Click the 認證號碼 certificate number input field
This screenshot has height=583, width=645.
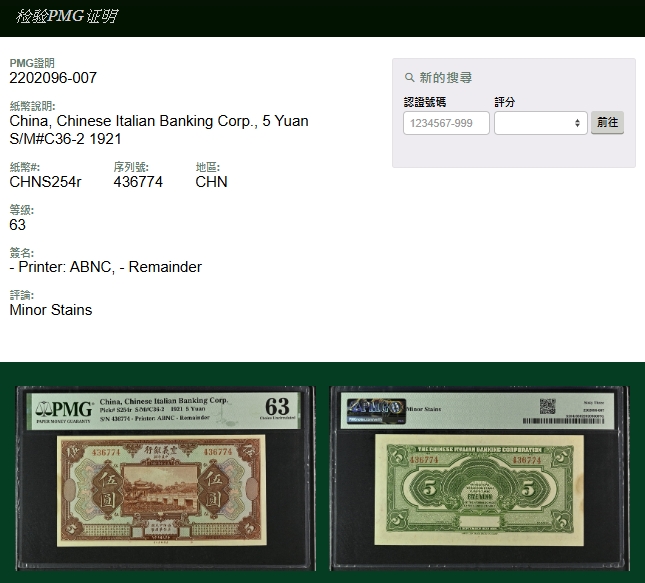coord(446,123)
